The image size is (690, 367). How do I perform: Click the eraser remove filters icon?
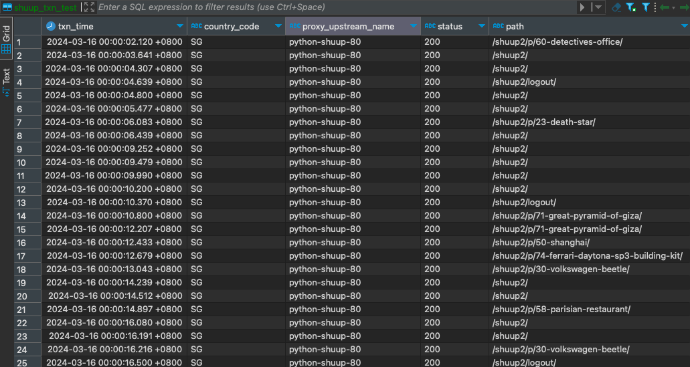[x=617, y=7]
